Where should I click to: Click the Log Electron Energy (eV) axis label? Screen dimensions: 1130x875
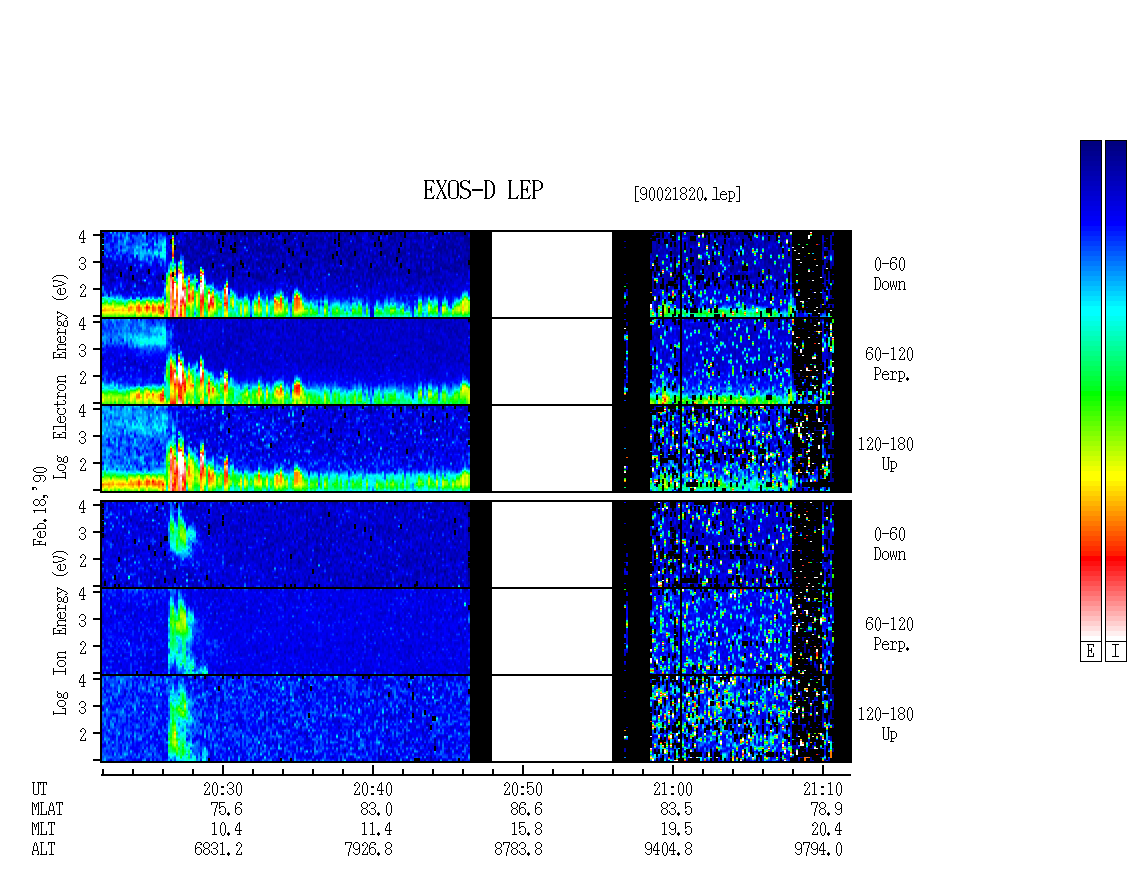click(x=61, y=376)
